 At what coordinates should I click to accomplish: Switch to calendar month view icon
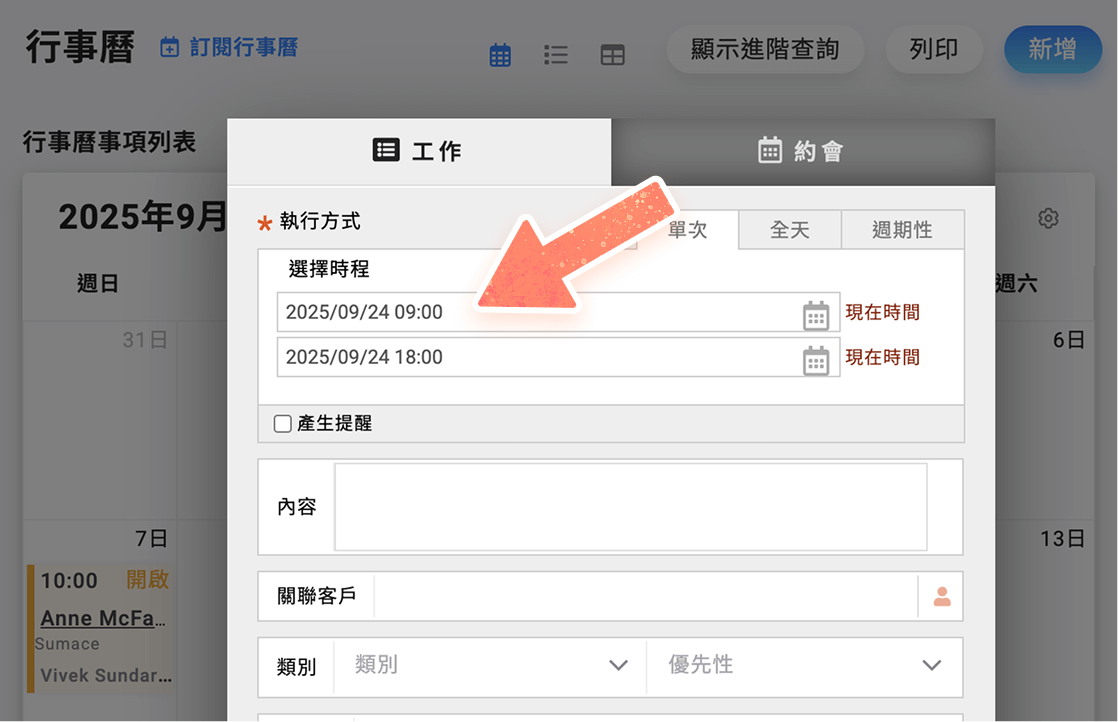pyautogui.click(x=500, y=55)
